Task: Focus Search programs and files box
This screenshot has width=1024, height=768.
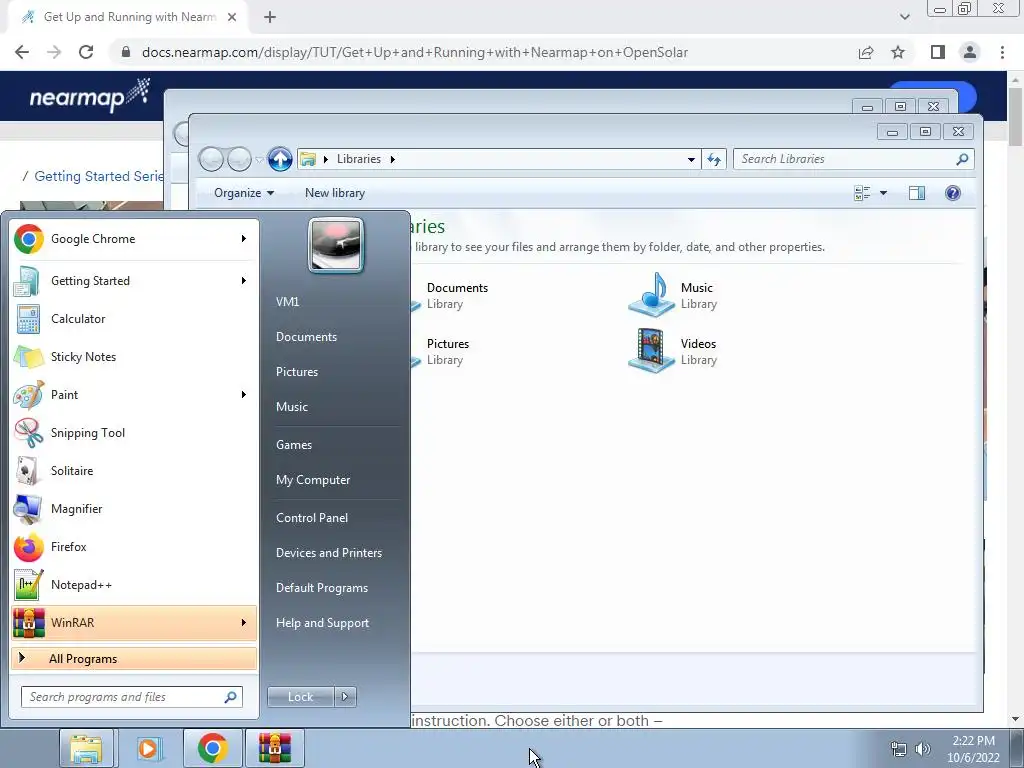Action: point(132,697)
